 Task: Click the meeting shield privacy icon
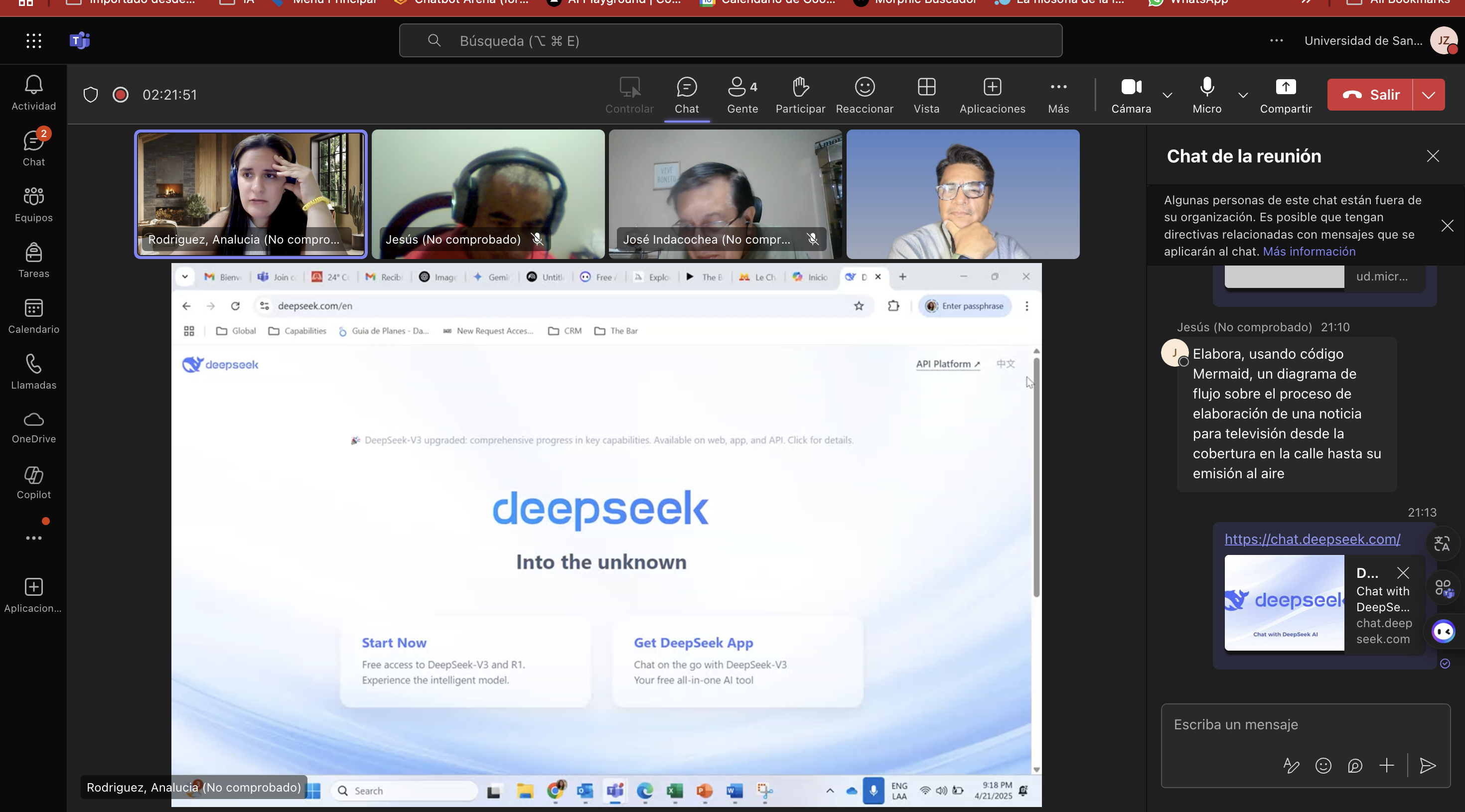(x=90, y=94)
